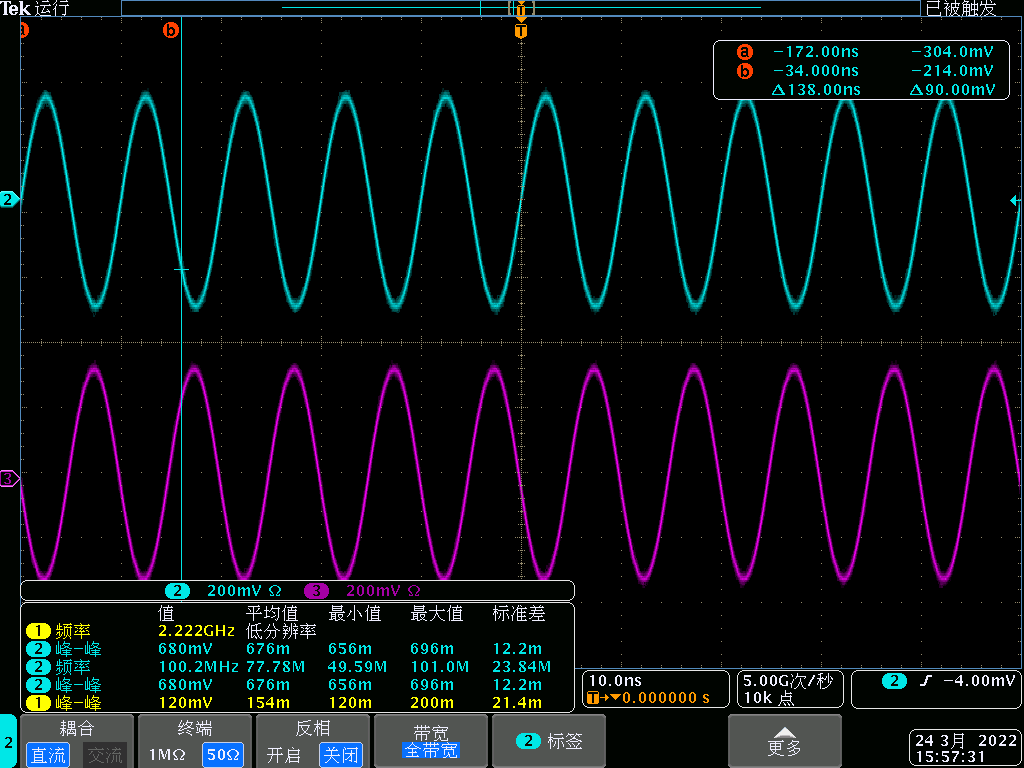Click the channel 2 side menu tab
Screen dimensions: 1024x768
coord(8,741)
